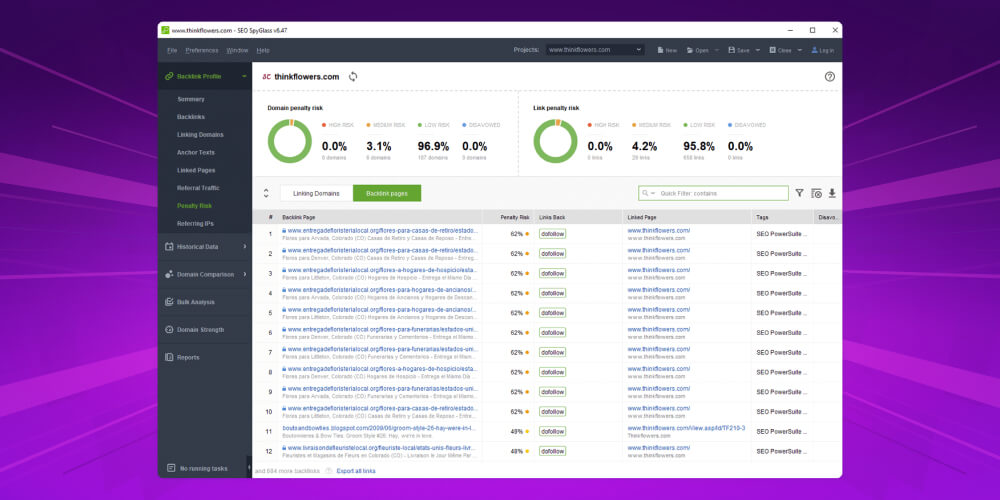Click the thinkflowers.com/View.asp?id=TF210-3 linked page
The height and width of the screenshot is (500, 1000).
click(686, 428)
